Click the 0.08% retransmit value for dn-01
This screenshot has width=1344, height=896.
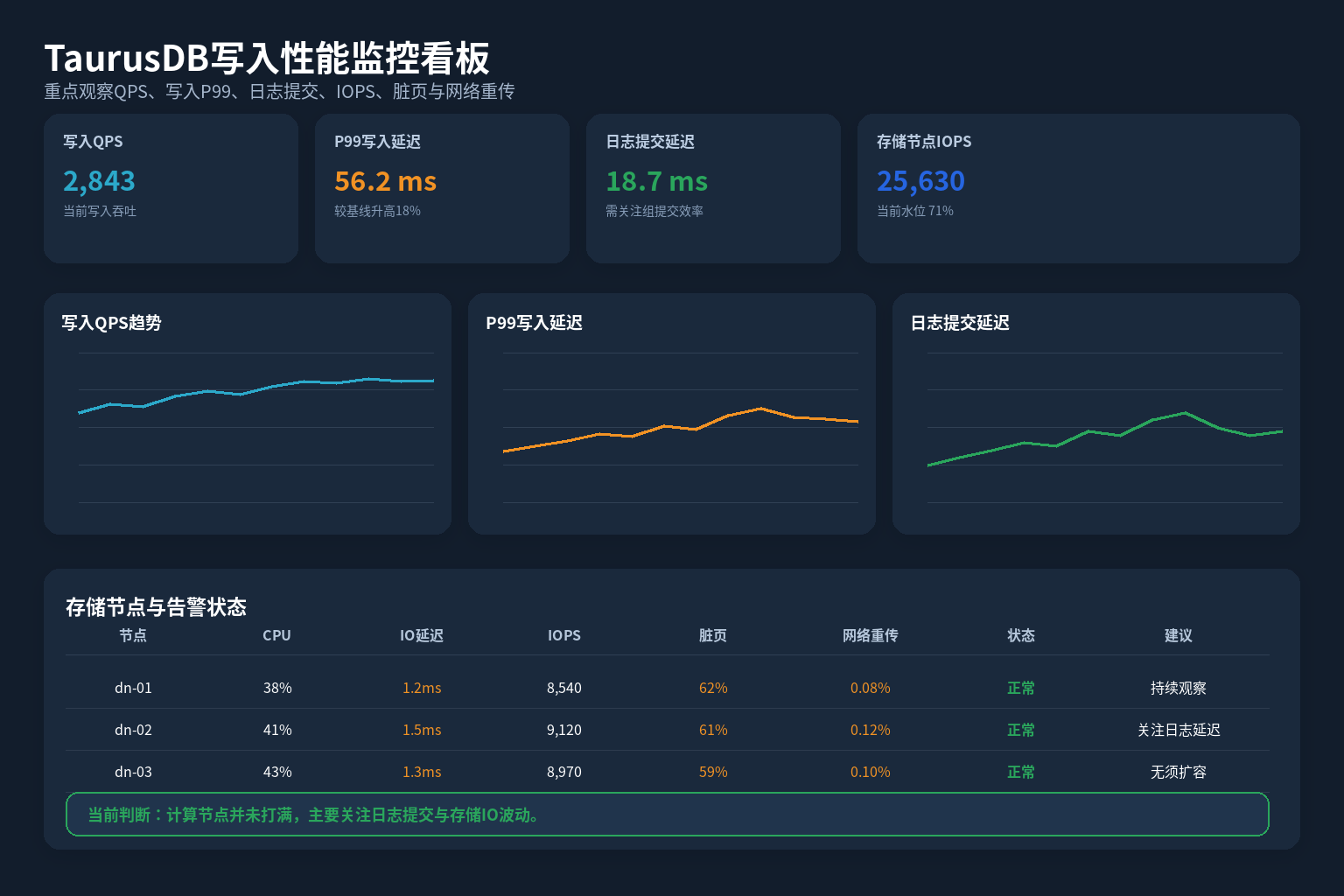pos(871,688)
